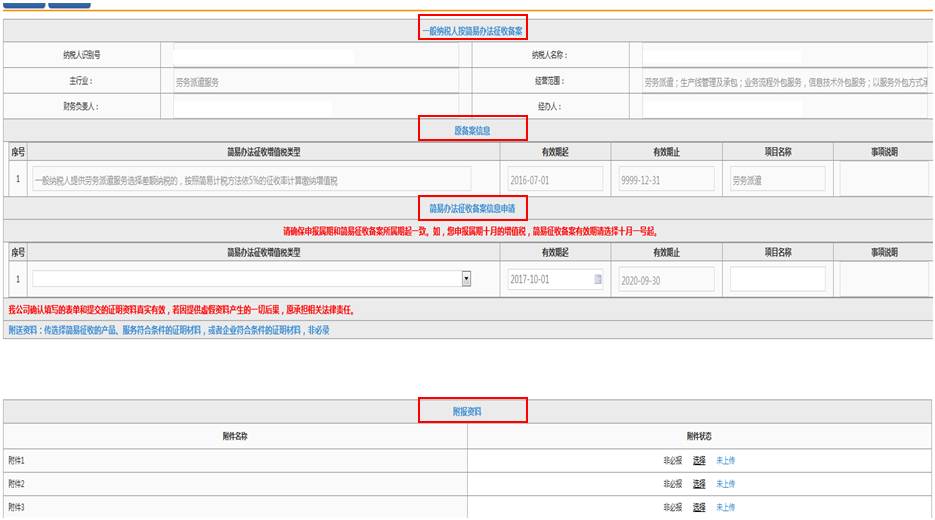Click 未上传 status for 附件3
935x520 pixels.
[x=725, y=507]
